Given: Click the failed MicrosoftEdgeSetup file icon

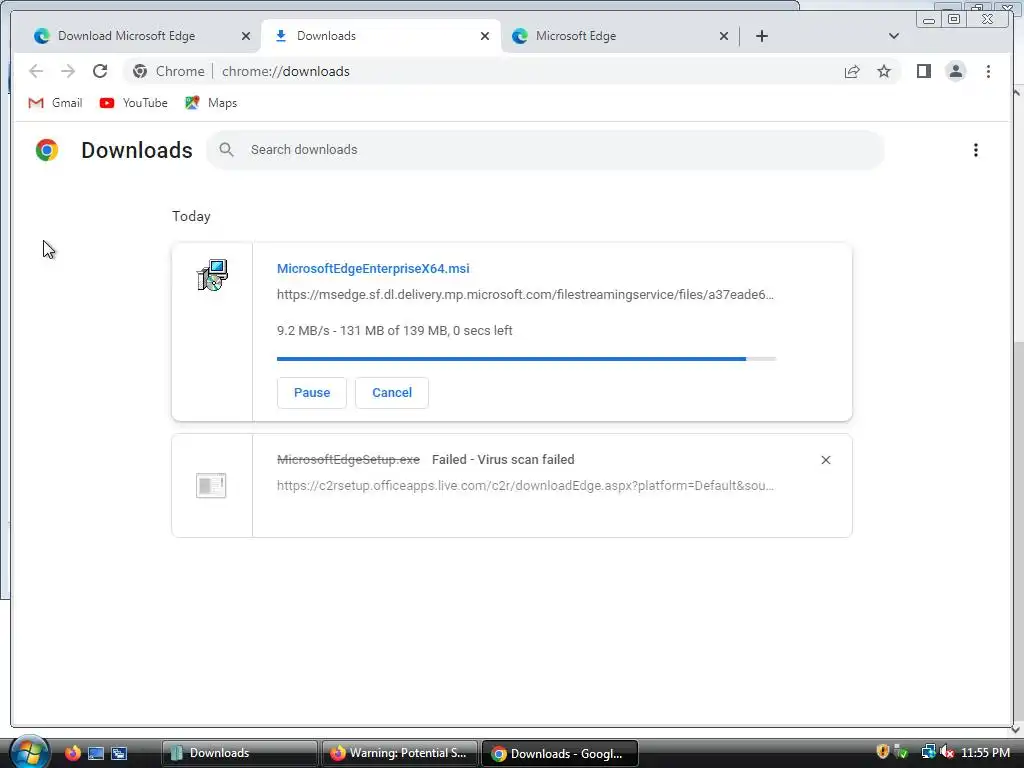Looking at the screenshot, I should (211, 486).
